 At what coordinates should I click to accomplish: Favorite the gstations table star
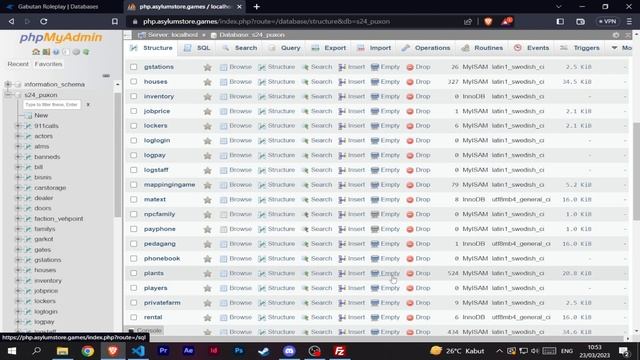pos(207,67)
